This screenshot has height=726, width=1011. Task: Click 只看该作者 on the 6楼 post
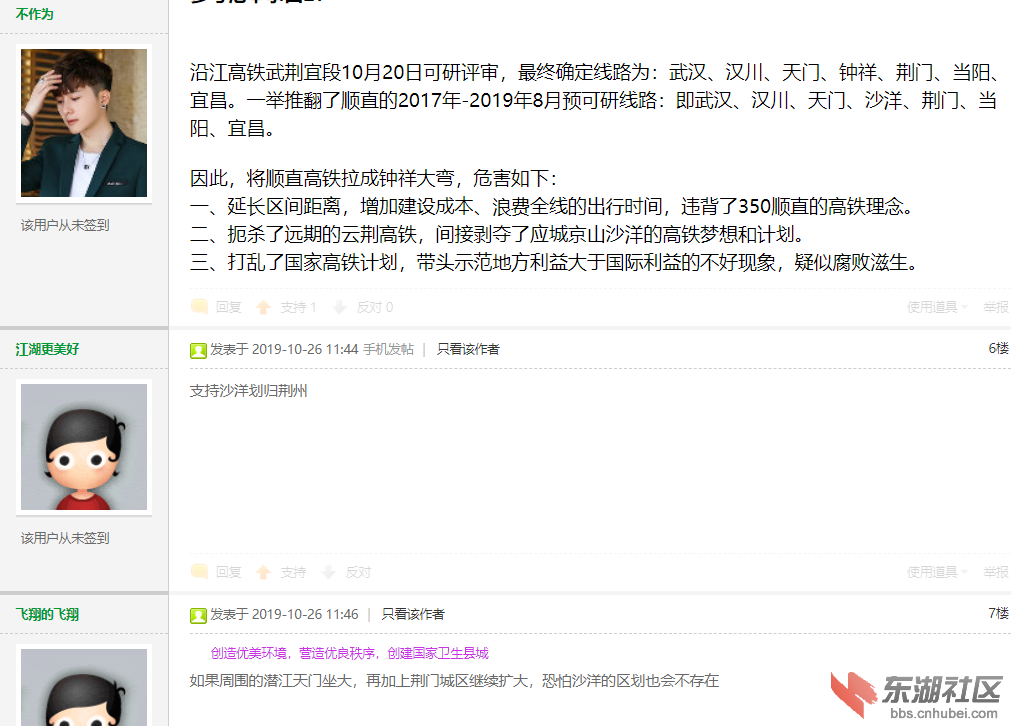[468, 349]
